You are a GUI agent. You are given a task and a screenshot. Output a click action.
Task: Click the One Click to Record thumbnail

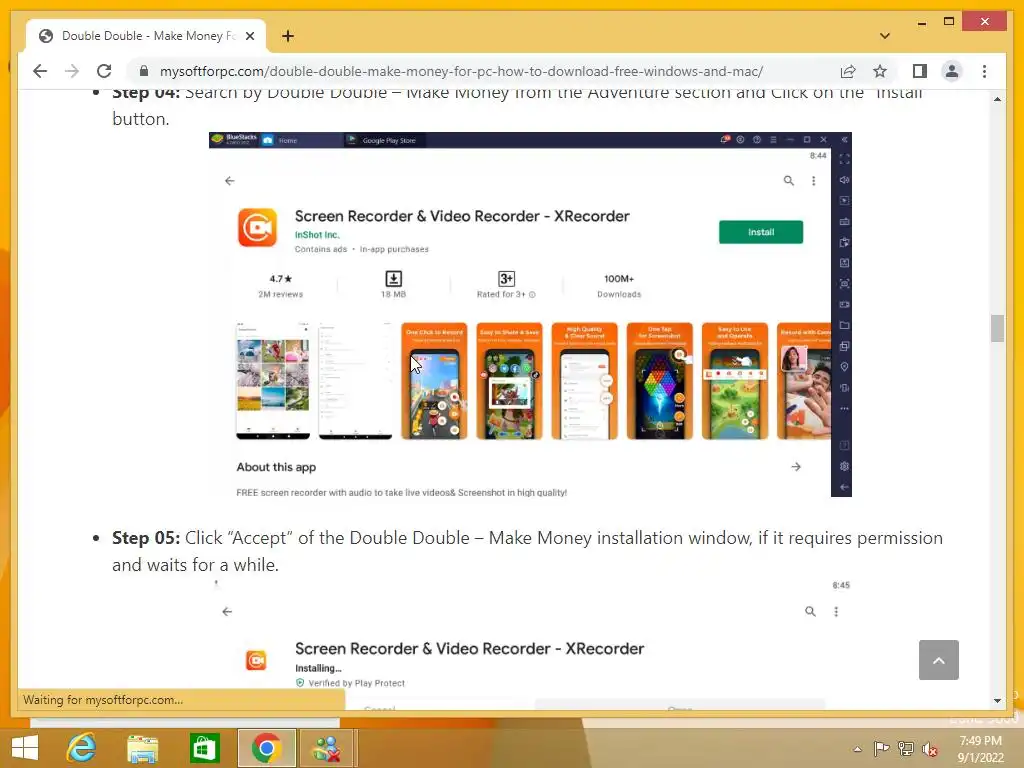click(x=434, y=381)
